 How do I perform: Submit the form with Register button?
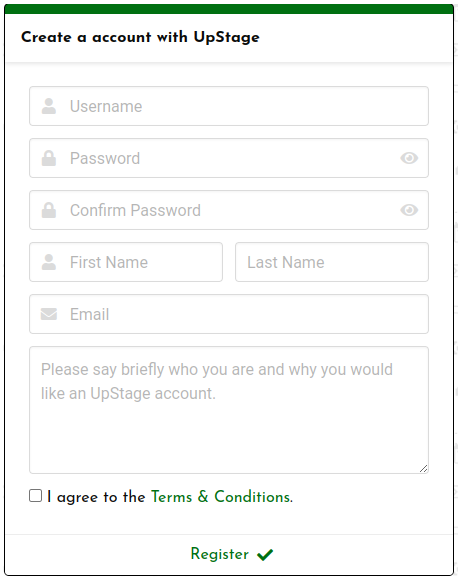[232, 554]
